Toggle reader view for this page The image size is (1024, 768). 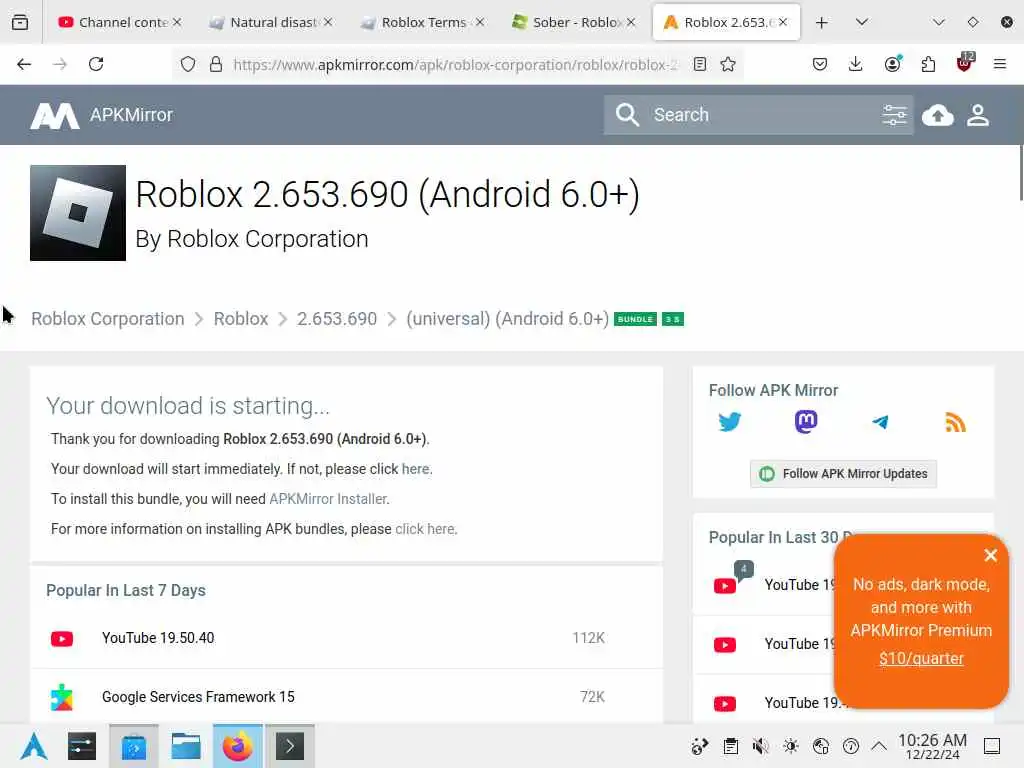(699, 64)
